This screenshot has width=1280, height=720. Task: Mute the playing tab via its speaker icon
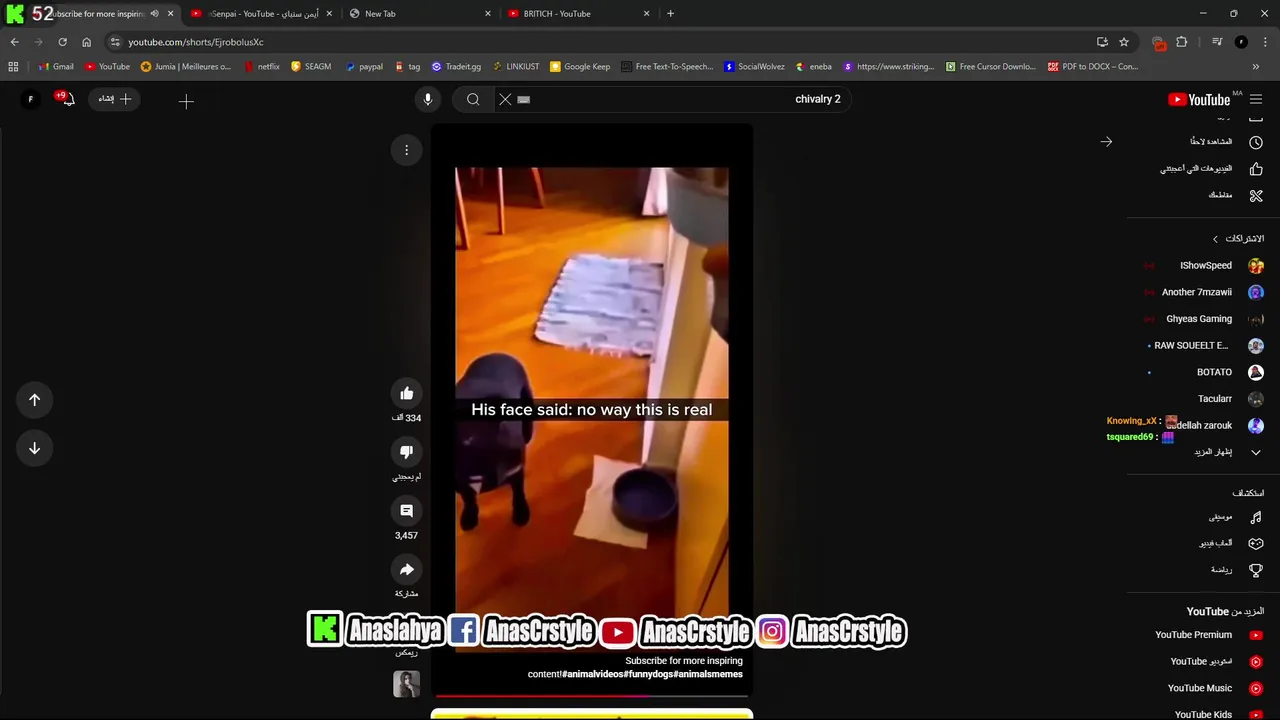click(154, 14)
